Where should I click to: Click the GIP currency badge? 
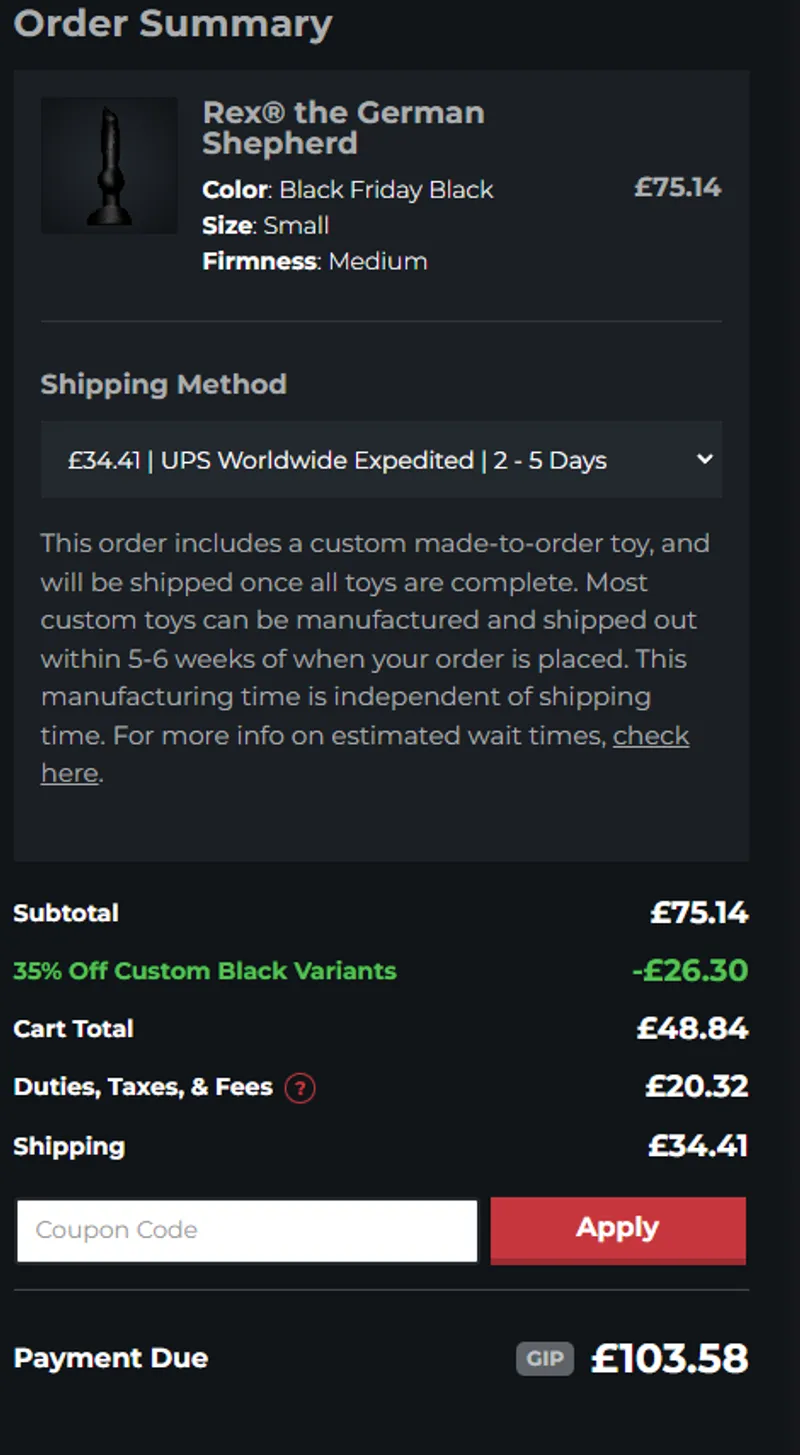(545, 1359)
